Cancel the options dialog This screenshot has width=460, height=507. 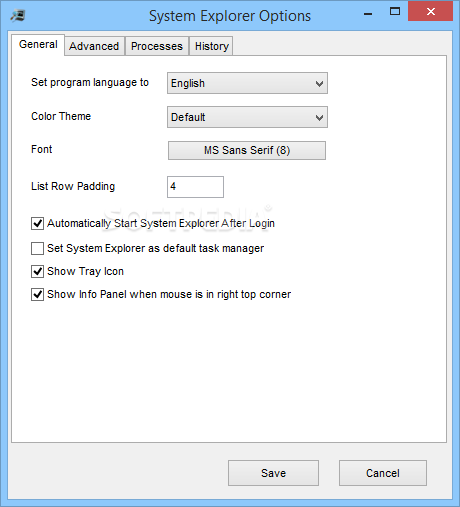(383, 473)
